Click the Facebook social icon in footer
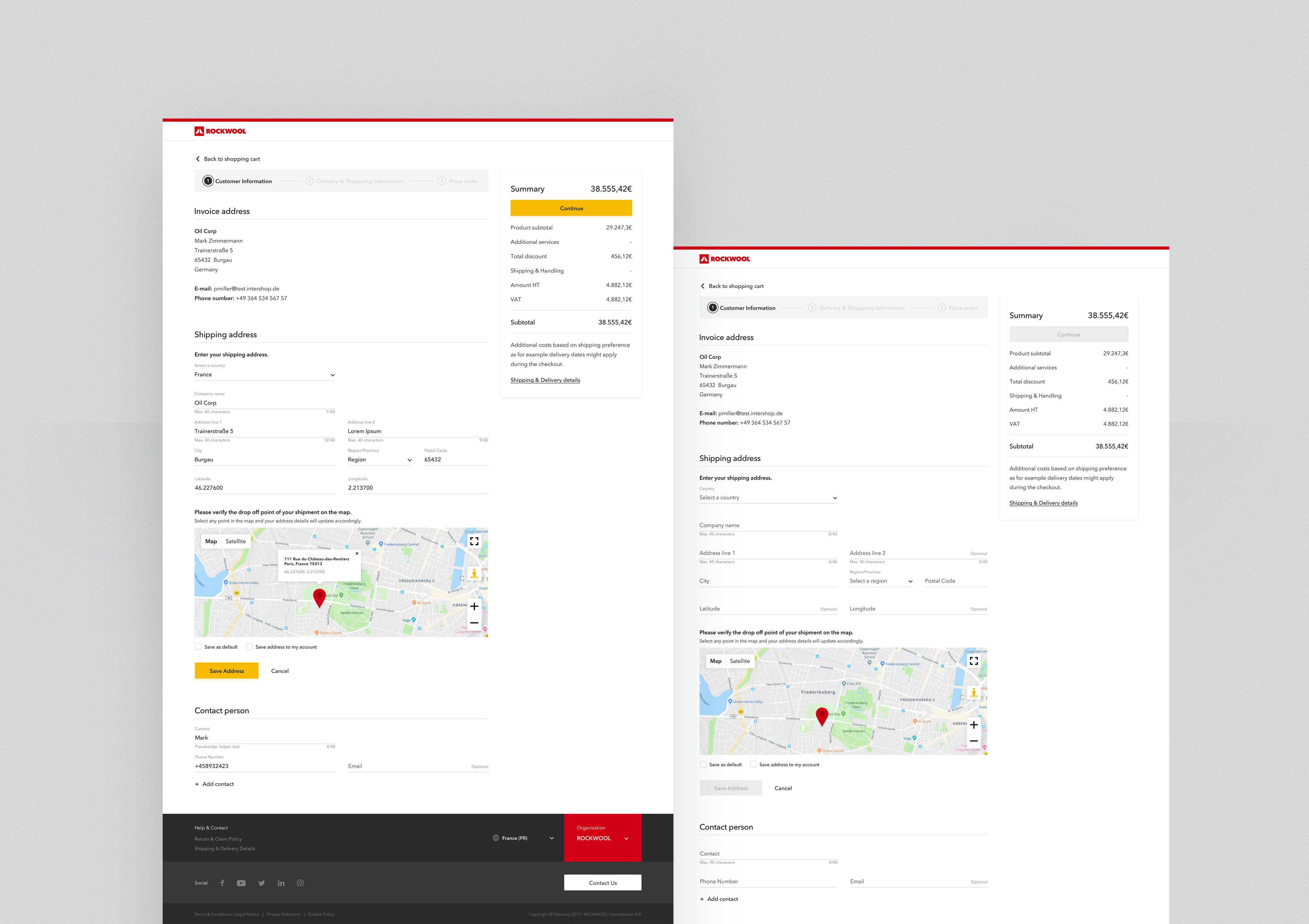This screenshot has height=924, width=1309. pos(222,883)
